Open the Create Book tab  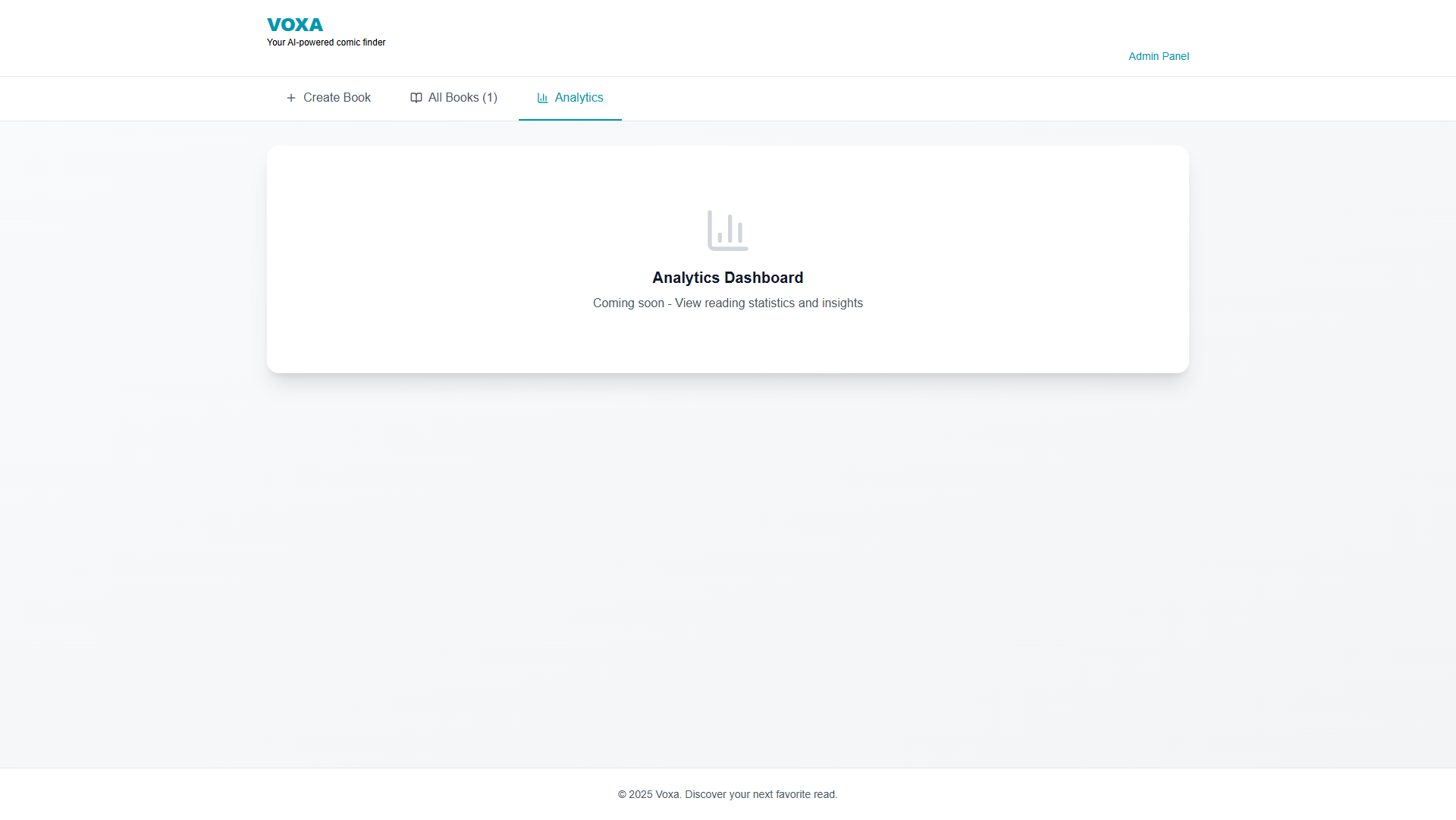328,98
